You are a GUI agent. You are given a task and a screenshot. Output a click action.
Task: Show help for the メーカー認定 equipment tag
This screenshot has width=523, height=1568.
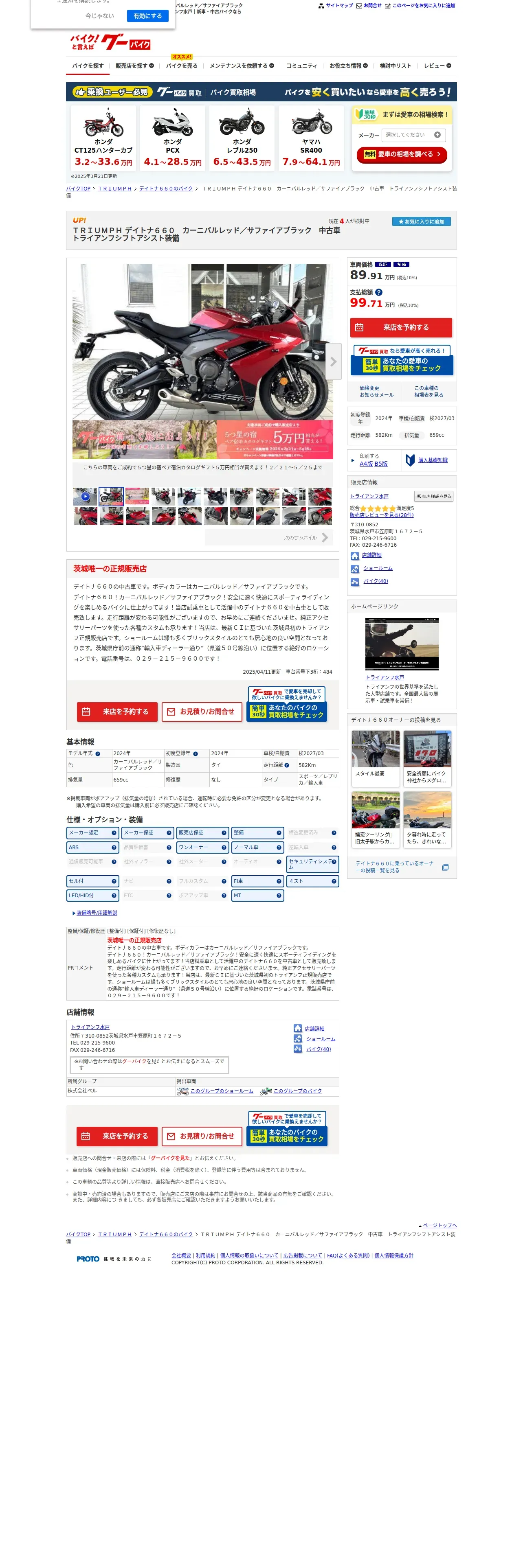click(x=114, y=833)
